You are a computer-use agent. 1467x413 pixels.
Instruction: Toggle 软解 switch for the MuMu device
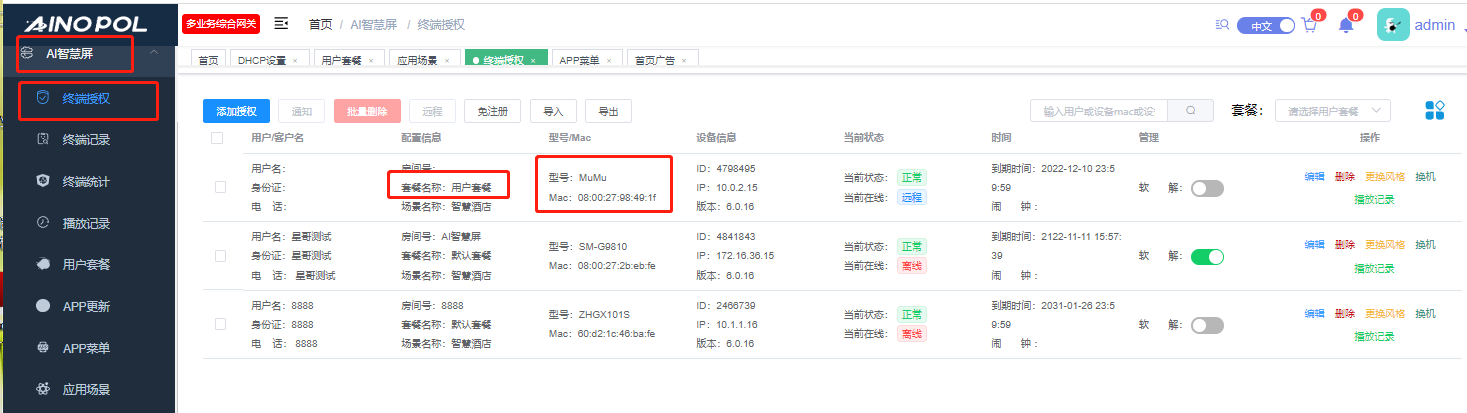tap(1207, 188)
